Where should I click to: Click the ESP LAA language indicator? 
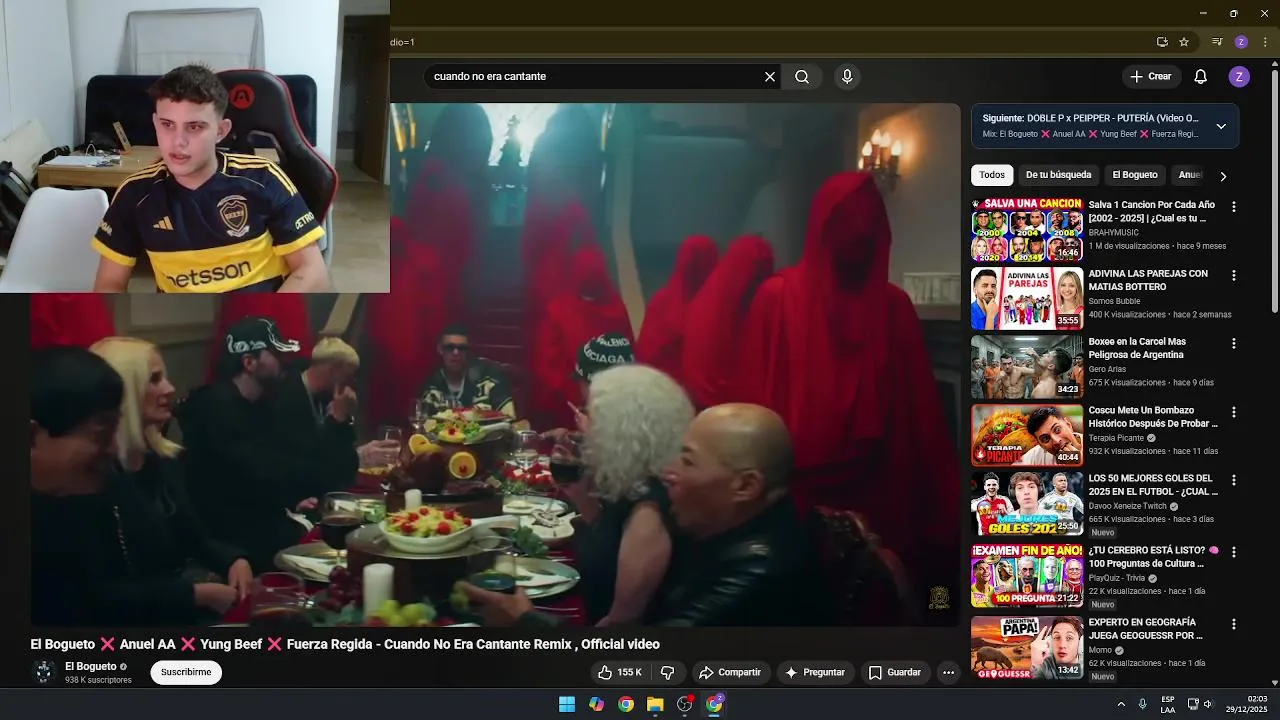click(1168, 704)
